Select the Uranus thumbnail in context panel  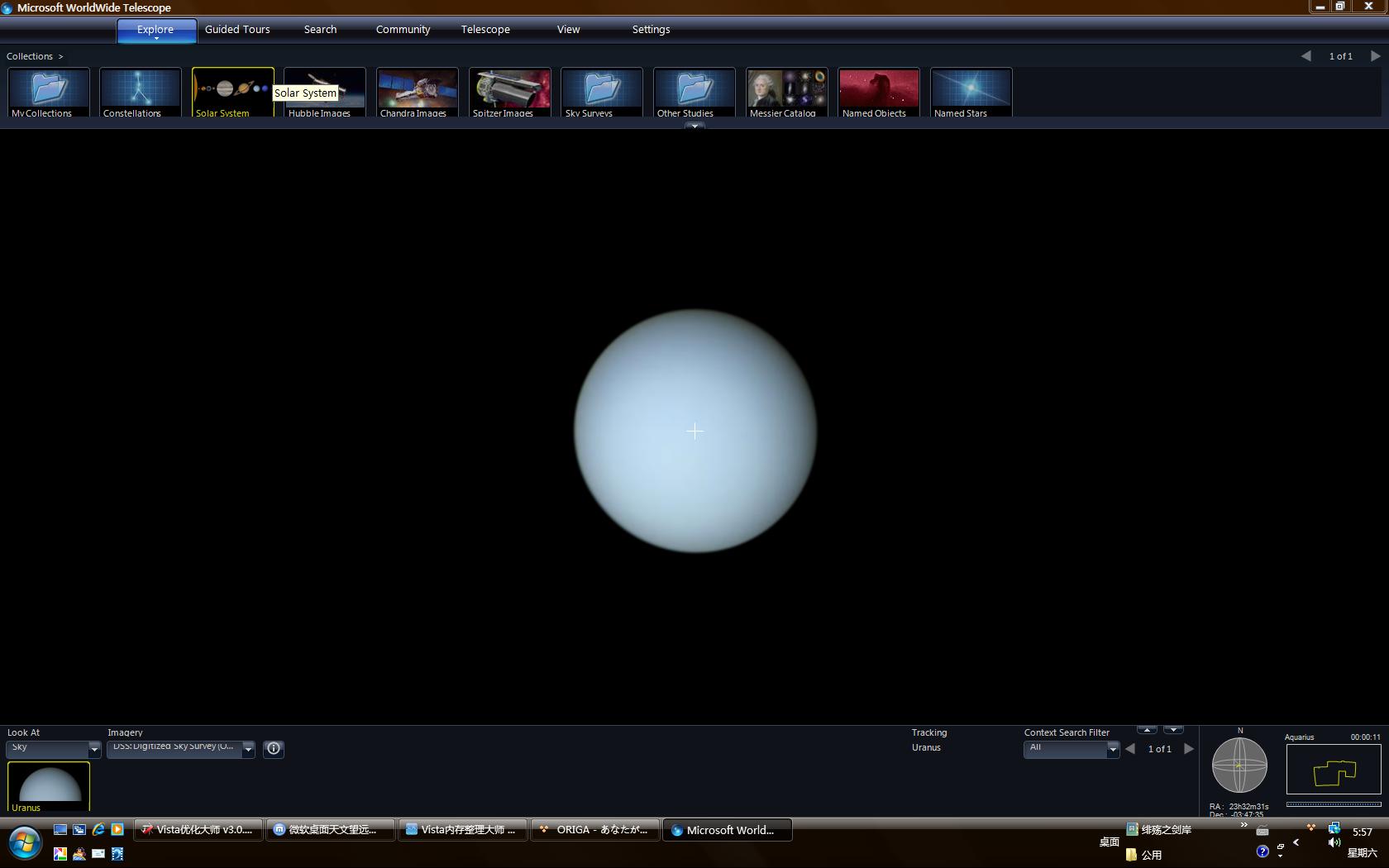pyautogui.click(x=49, y=786)
